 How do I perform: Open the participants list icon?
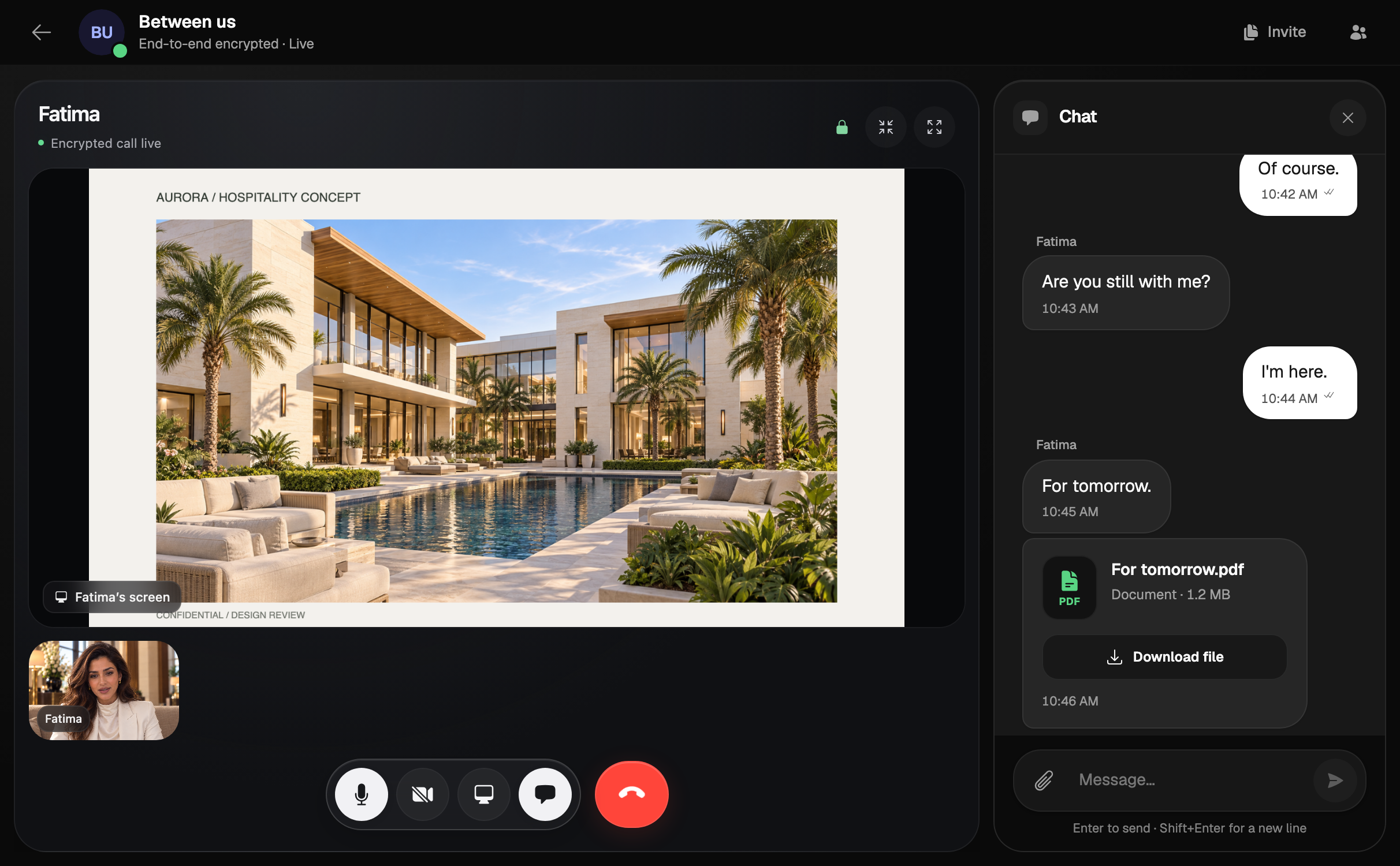1358,32
